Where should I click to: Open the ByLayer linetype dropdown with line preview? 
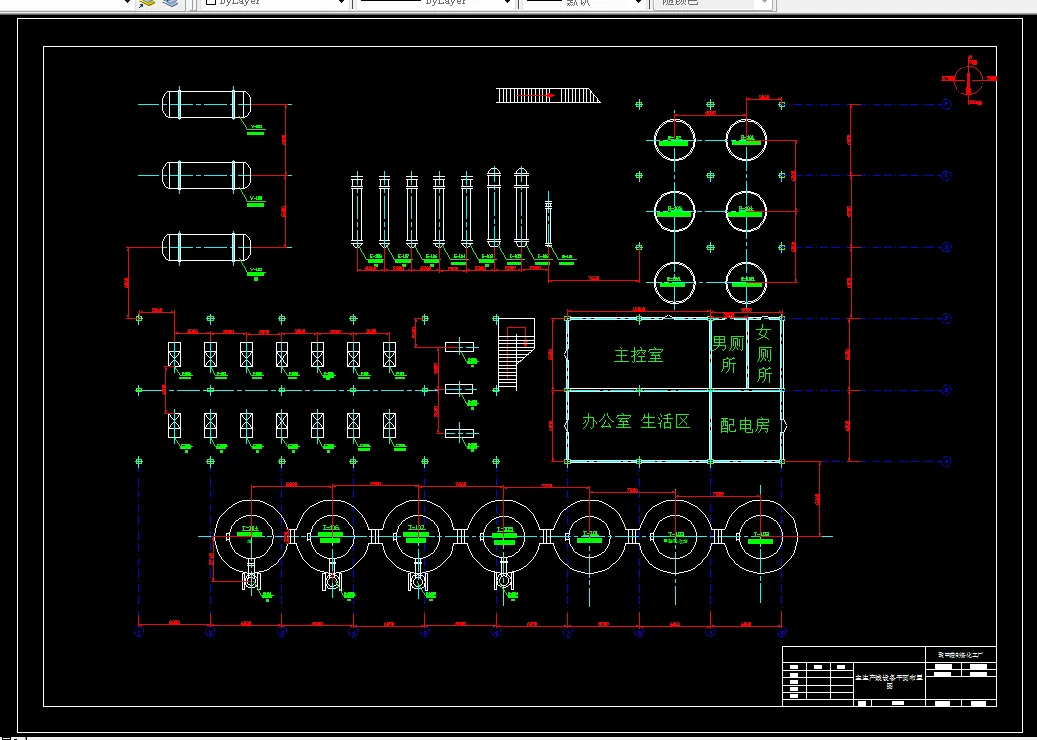[435, 3]
